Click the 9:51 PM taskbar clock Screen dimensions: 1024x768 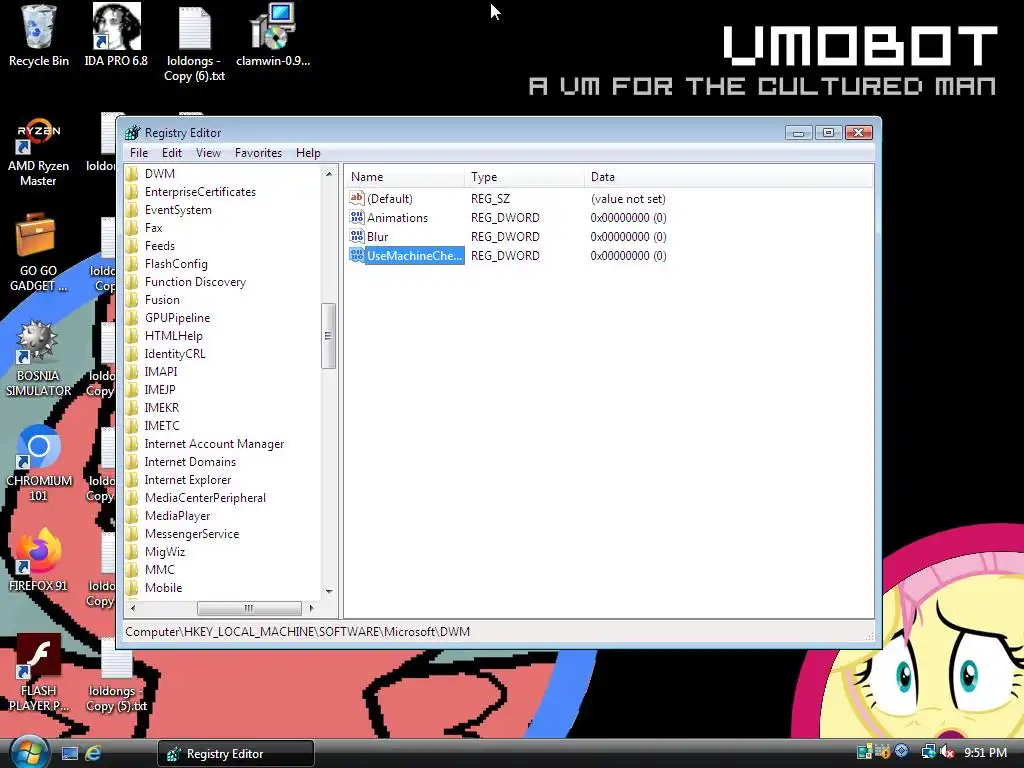(x=985, y=752)
